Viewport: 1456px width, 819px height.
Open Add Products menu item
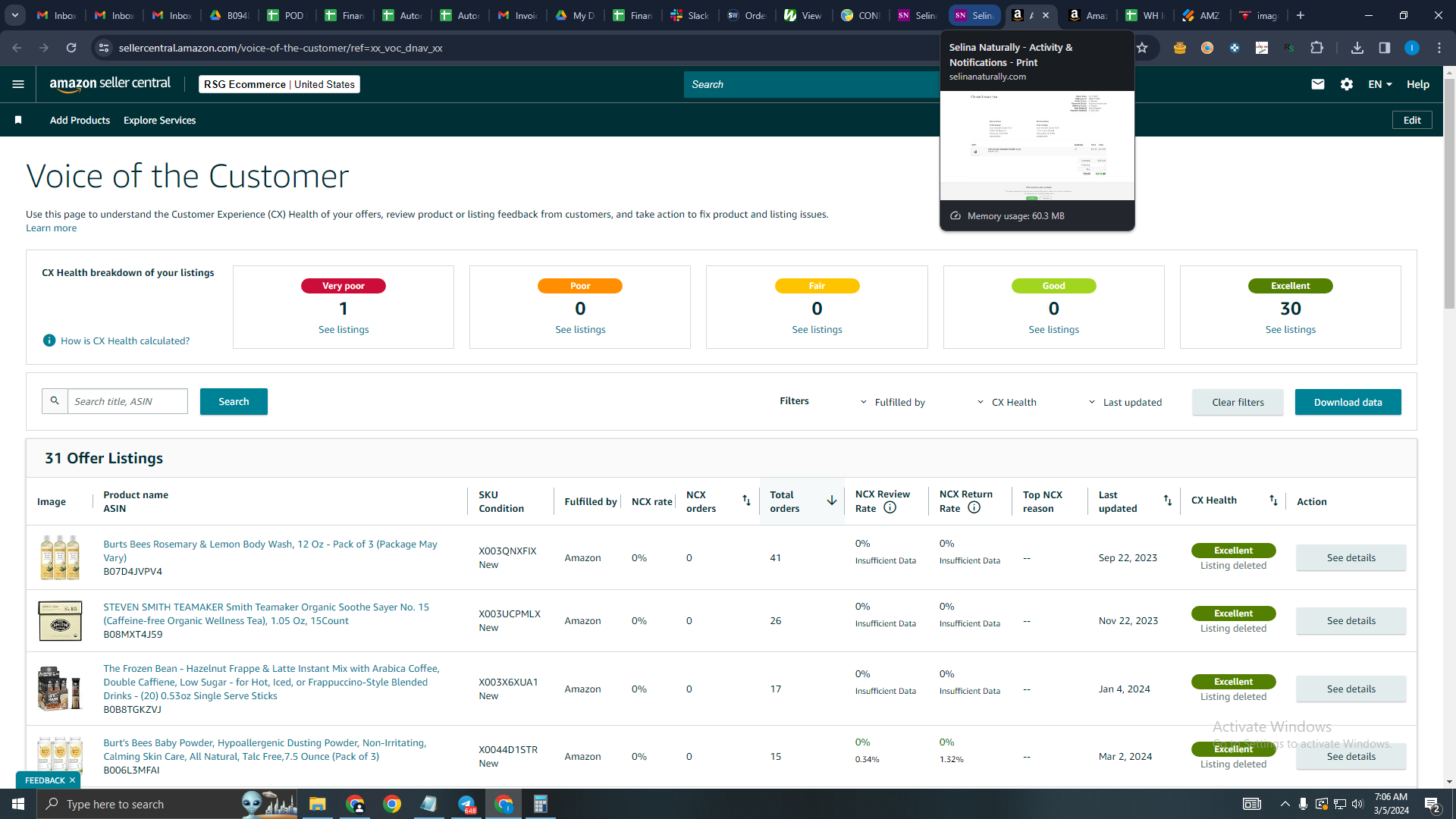(80, 120)
